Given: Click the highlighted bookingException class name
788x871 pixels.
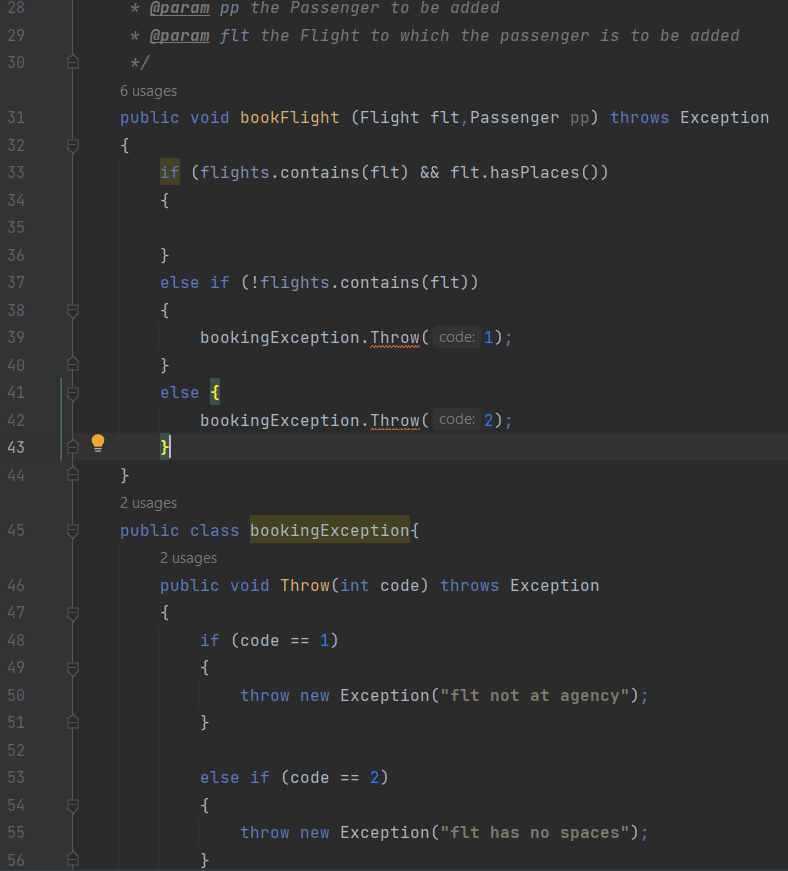Looking at the screenshot, I should pos(329,530).
